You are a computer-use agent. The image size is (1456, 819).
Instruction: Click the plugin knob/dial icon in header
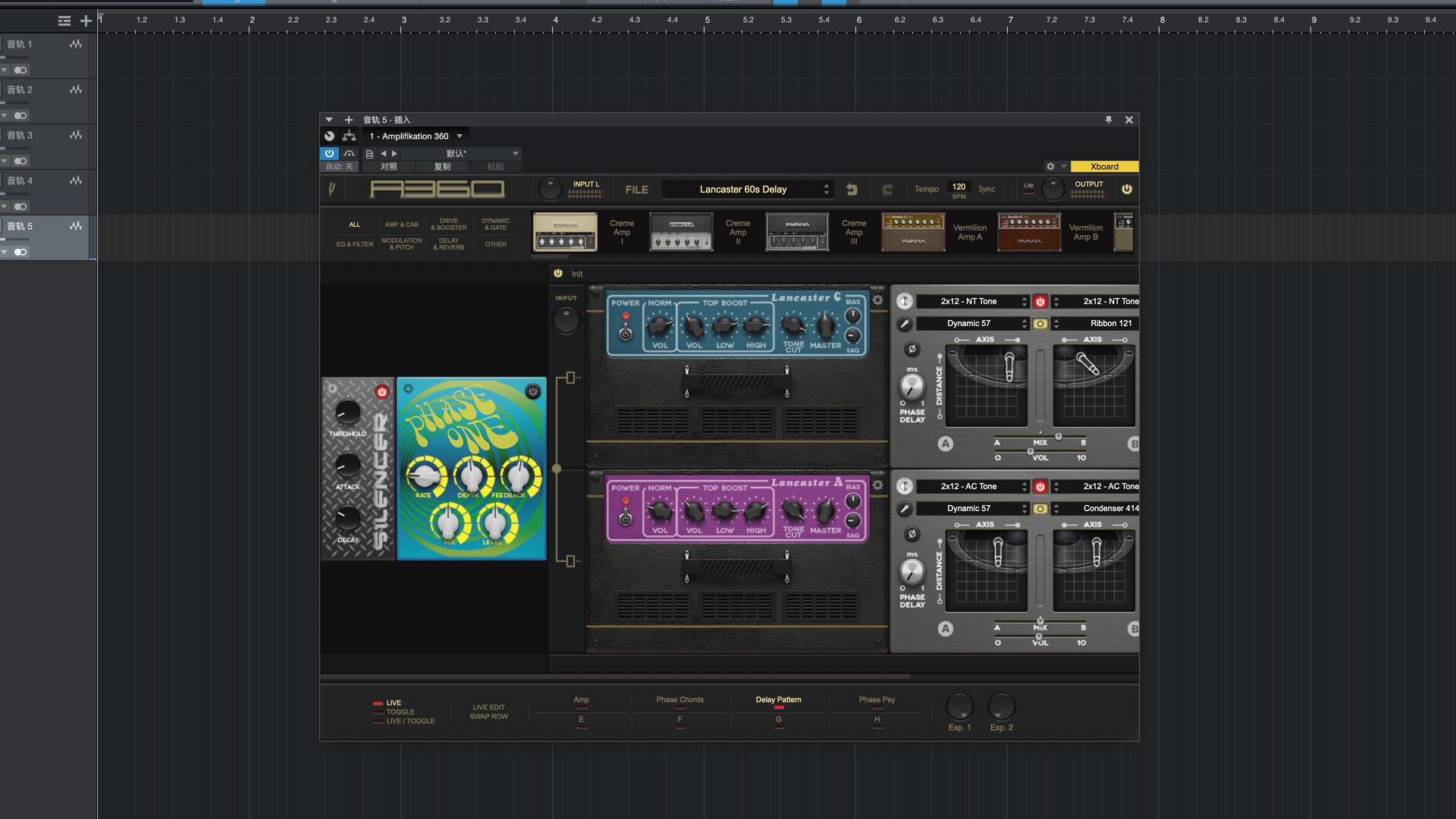coord(329,136)
